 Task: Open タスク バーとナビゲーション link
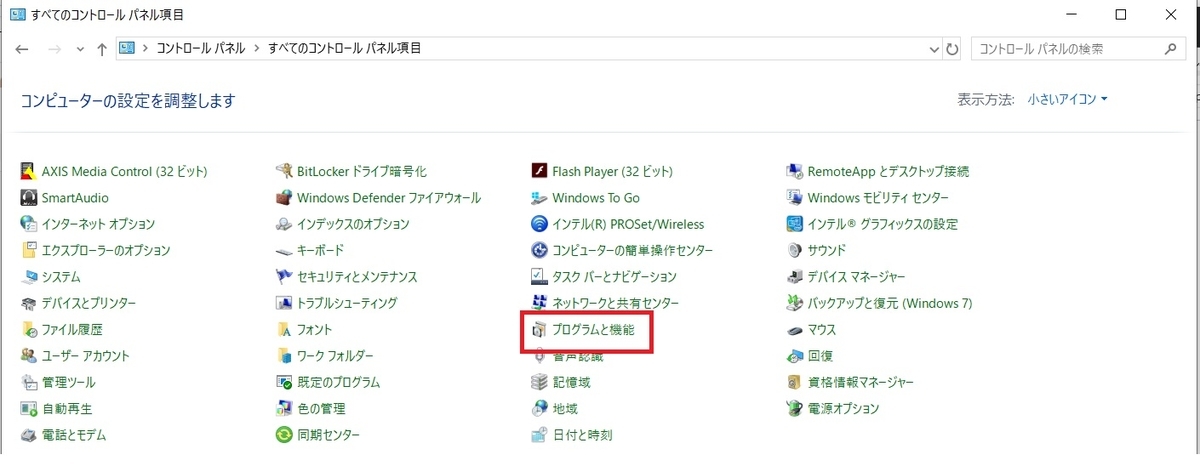pyautogui.click(x=614, y=277)
